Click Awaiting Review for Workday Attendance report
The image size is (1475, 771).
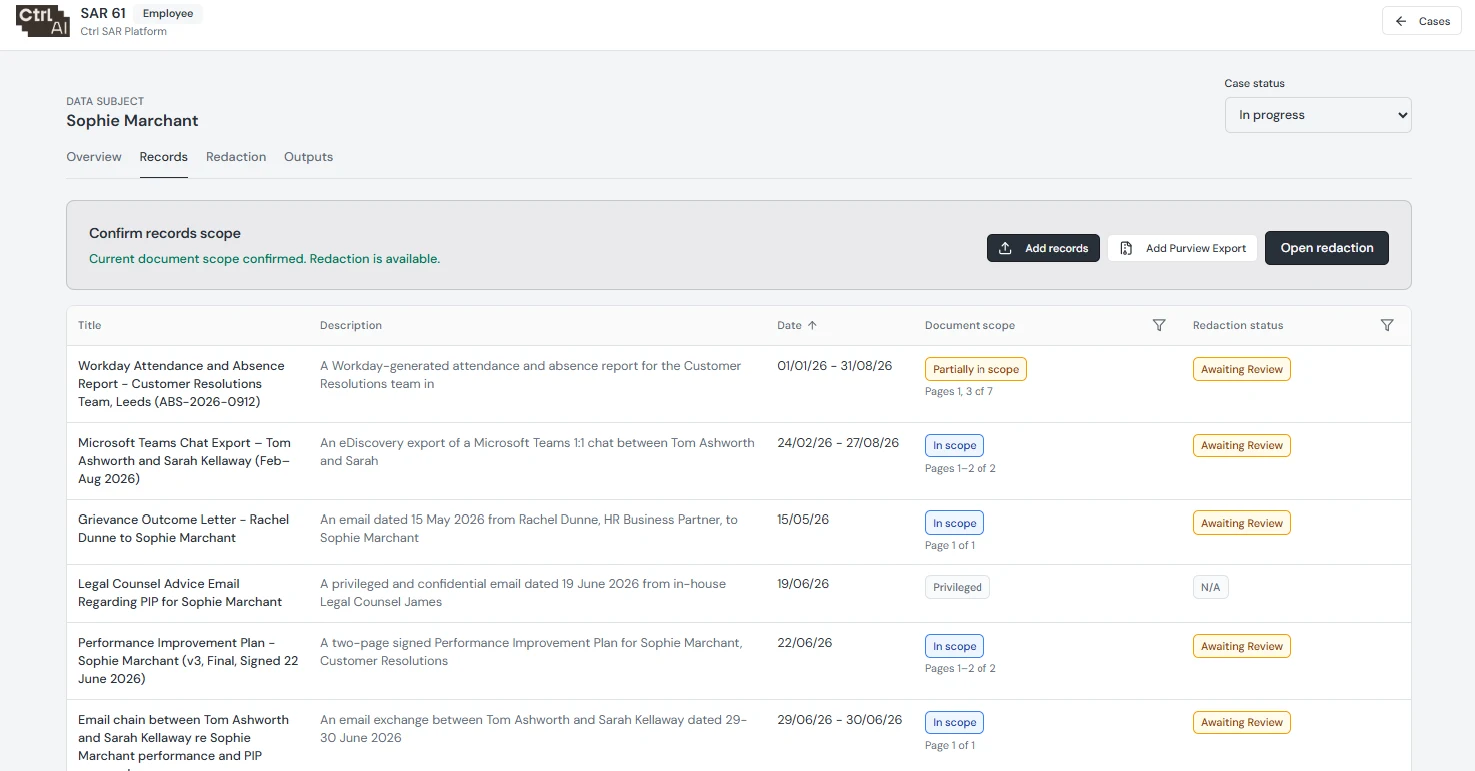[1242, 369]
